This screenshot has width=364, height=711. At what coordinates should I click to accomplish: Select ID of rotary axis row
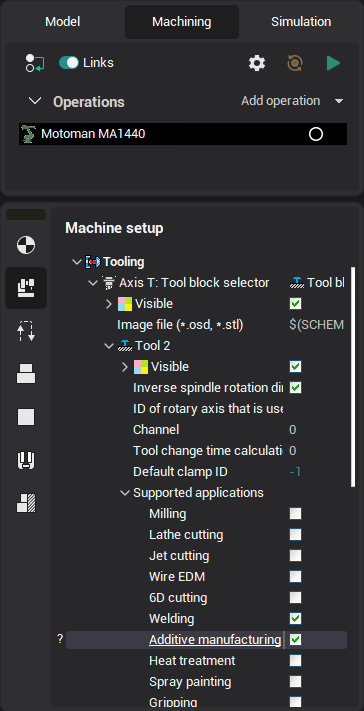tap(208, 409)
